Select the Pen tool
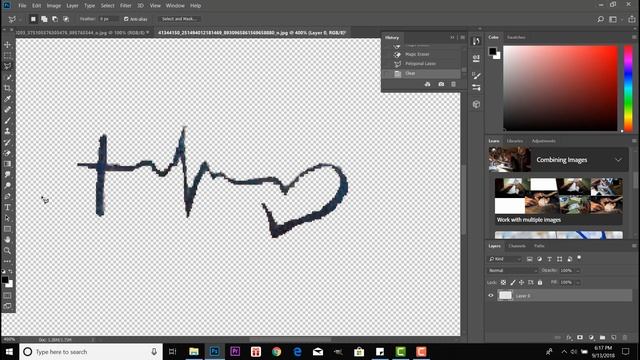The image size is (640, 360). tap(7, 196)
